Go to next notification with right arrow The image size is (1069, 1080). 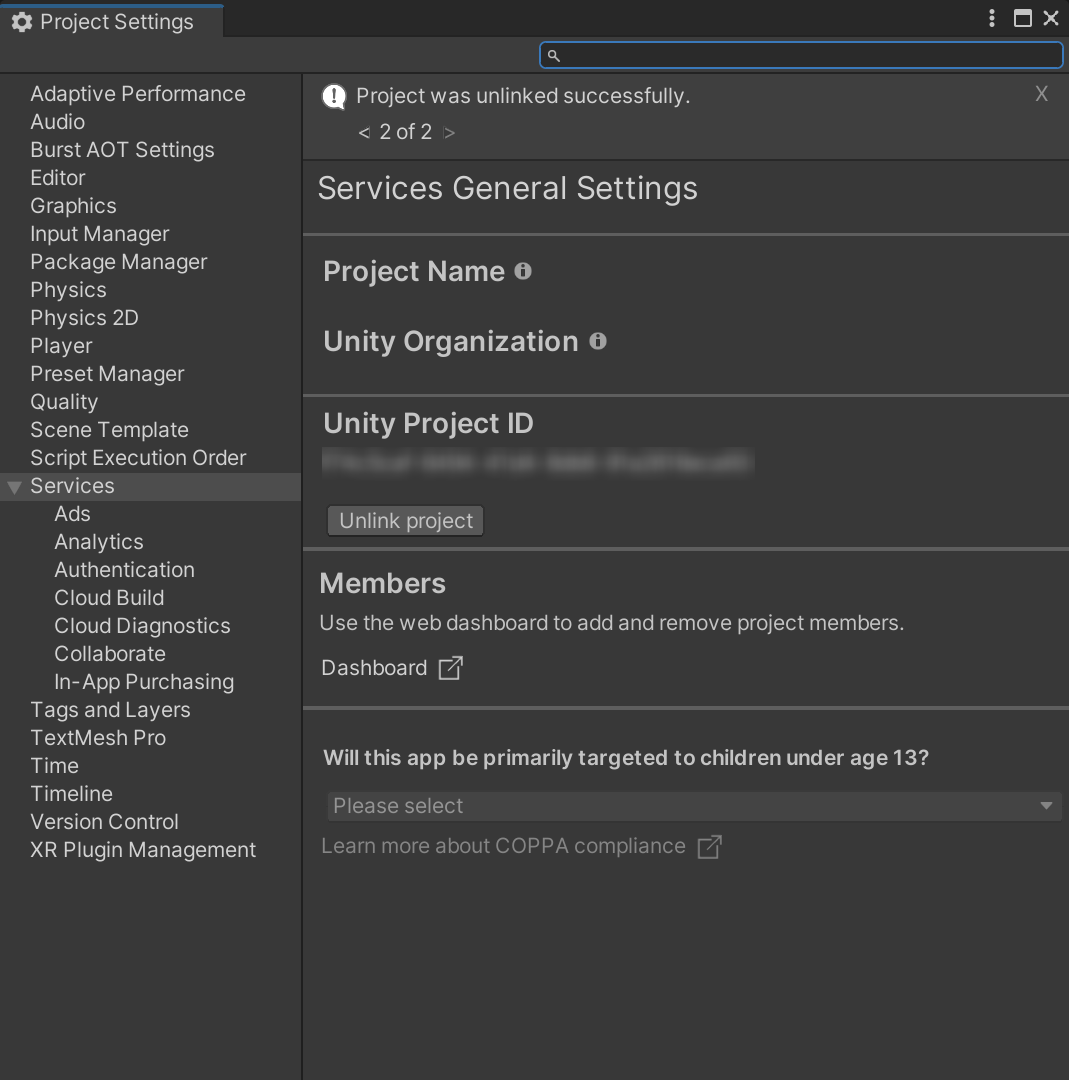449,132
